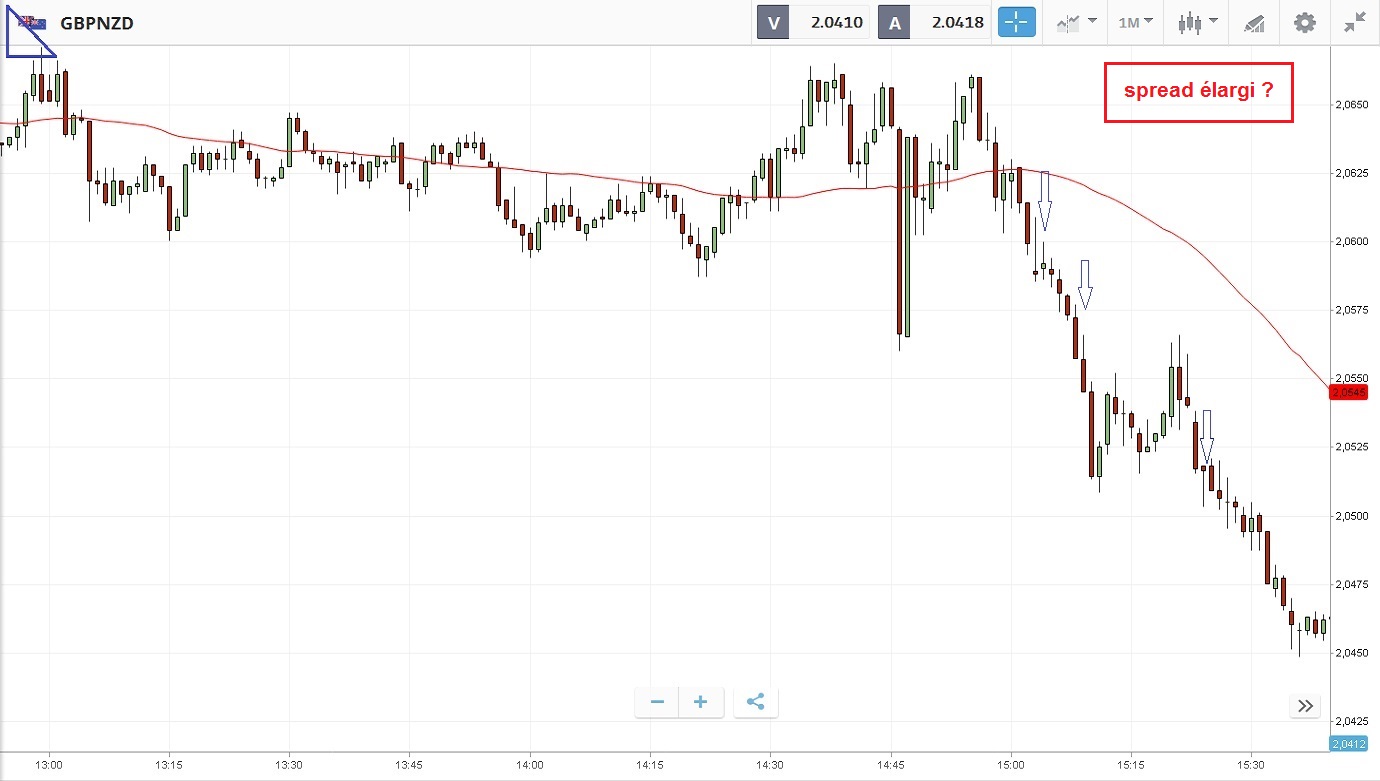Share the chart
The height and width of the screenshot is (781, 1380).
(x=755, y=702)
